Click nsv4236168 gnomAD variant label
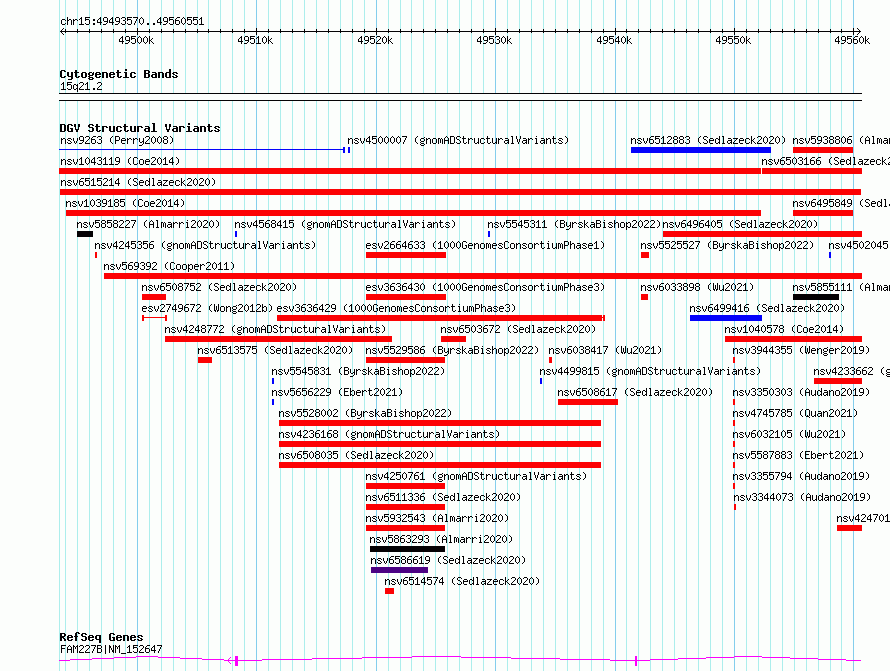 [x=389, y=434]
